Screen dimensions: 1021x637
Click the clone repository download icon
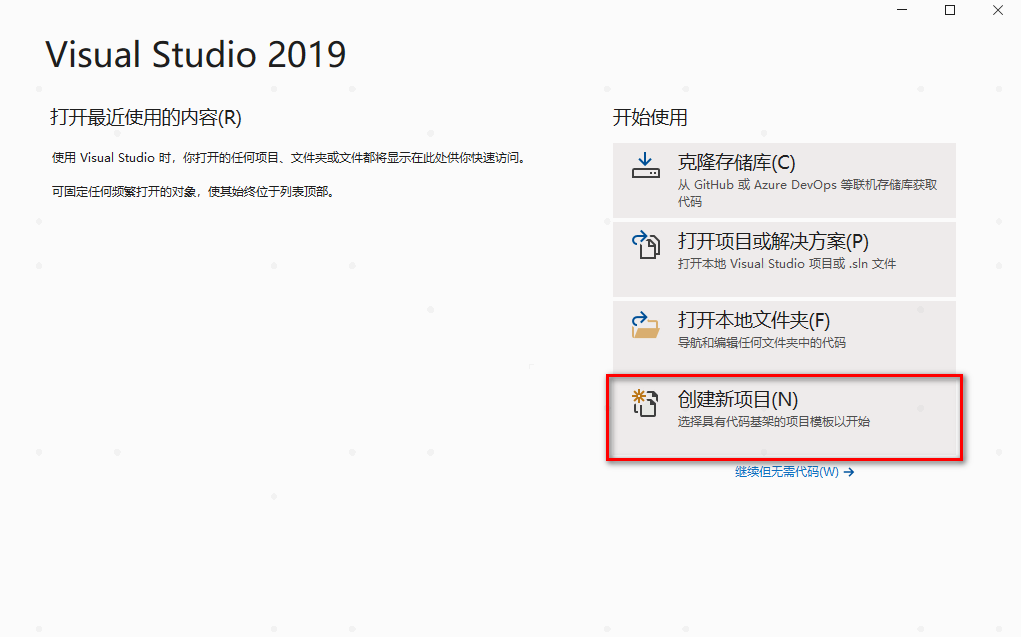pyautogui.click(x=645, y=165)
